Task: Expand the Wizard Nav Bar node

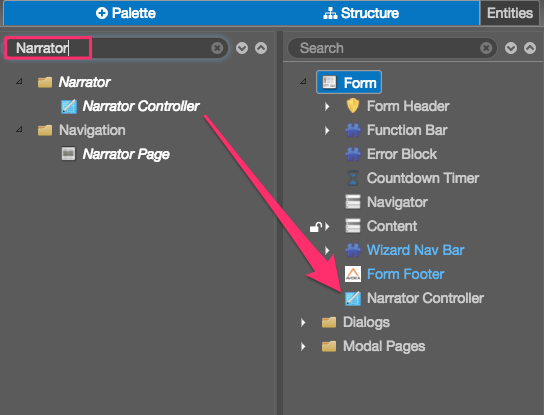Action: pos(327,250)
